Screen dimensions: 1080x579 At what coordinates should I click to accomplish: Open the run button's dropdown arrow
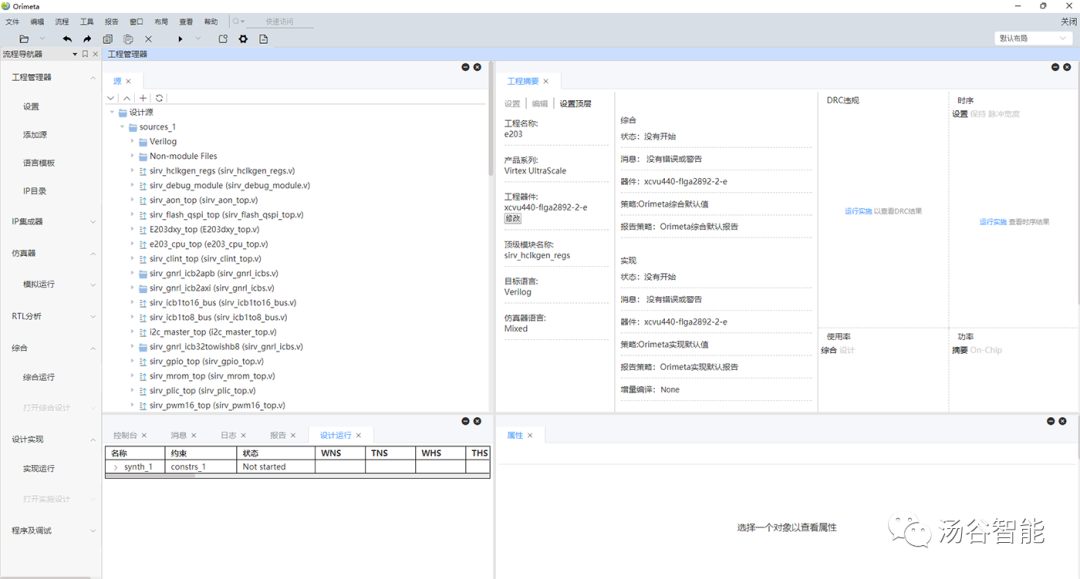coord(197,38)
